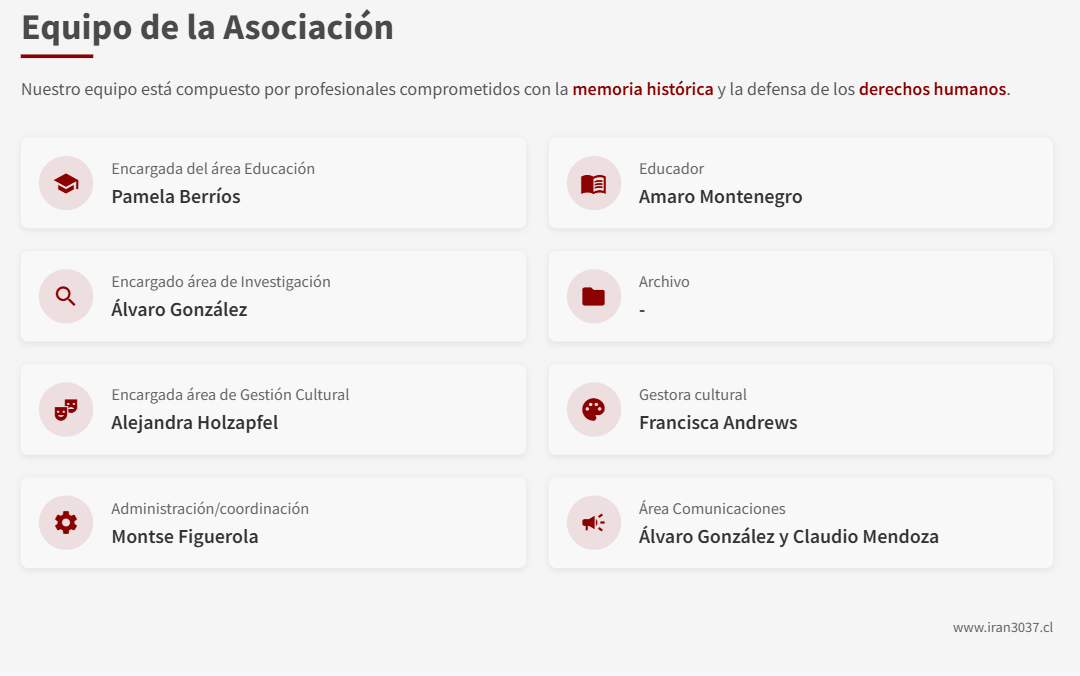Image resolution: width=1080 pixels, height=676 pixels.
Task: Click the graduation cap icon beside Pamela Berríos
Action: point(66,183)
